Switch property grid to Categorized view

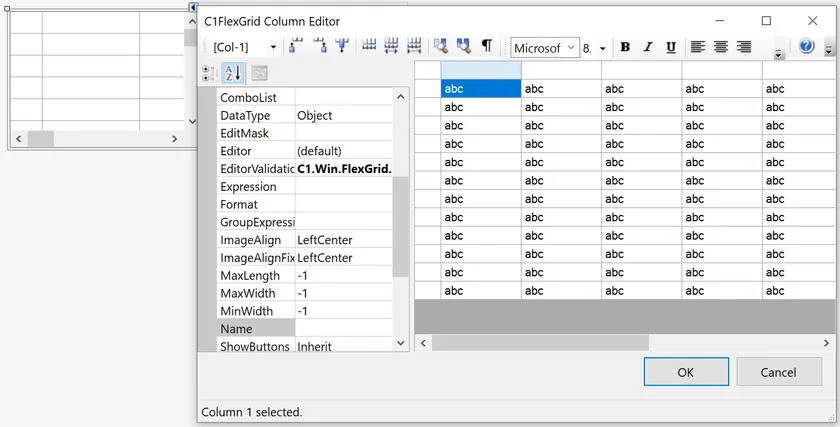point(209,73)
